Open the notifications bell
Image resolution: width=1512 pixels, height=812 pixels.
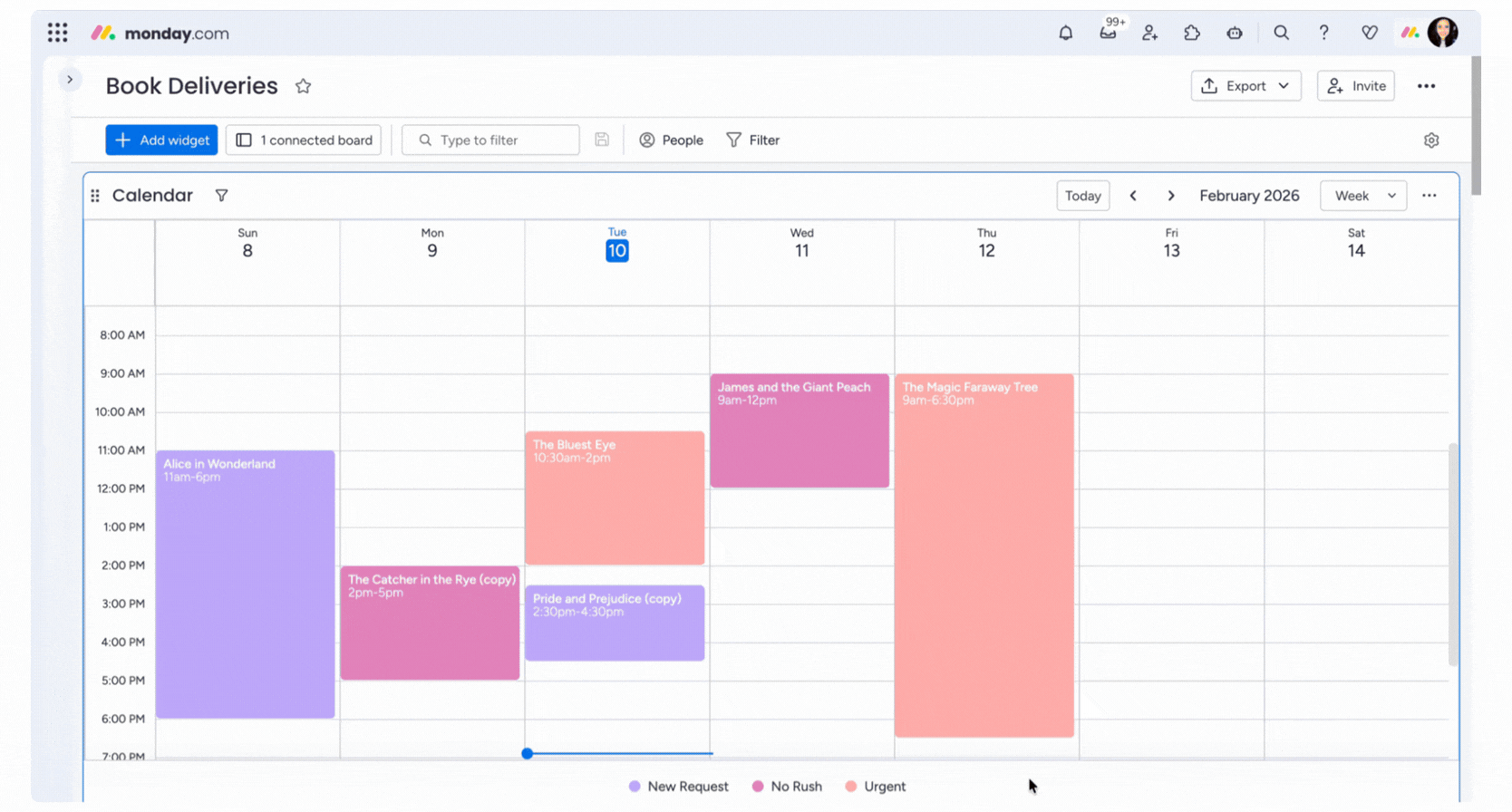click(1065, 34)
